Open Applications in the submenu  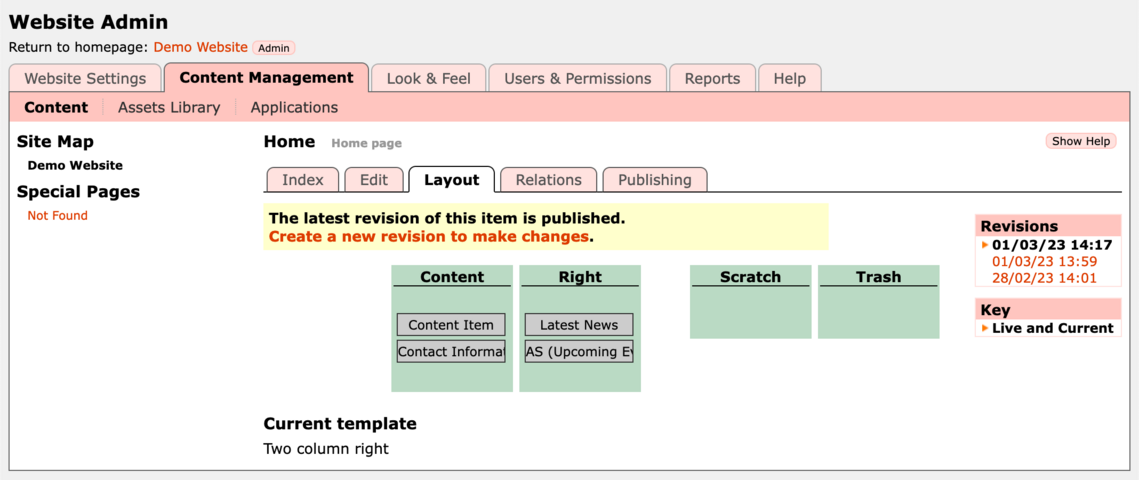click(294, 107)
